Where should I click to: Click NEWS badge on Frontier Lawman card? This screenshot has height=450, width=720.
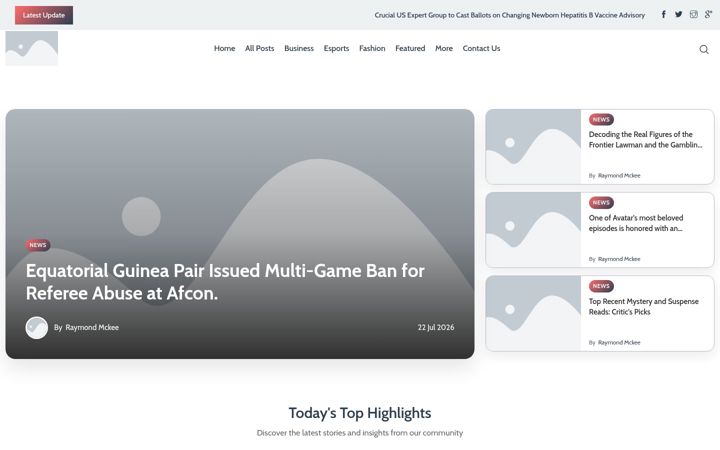click(x=602, y=119)
